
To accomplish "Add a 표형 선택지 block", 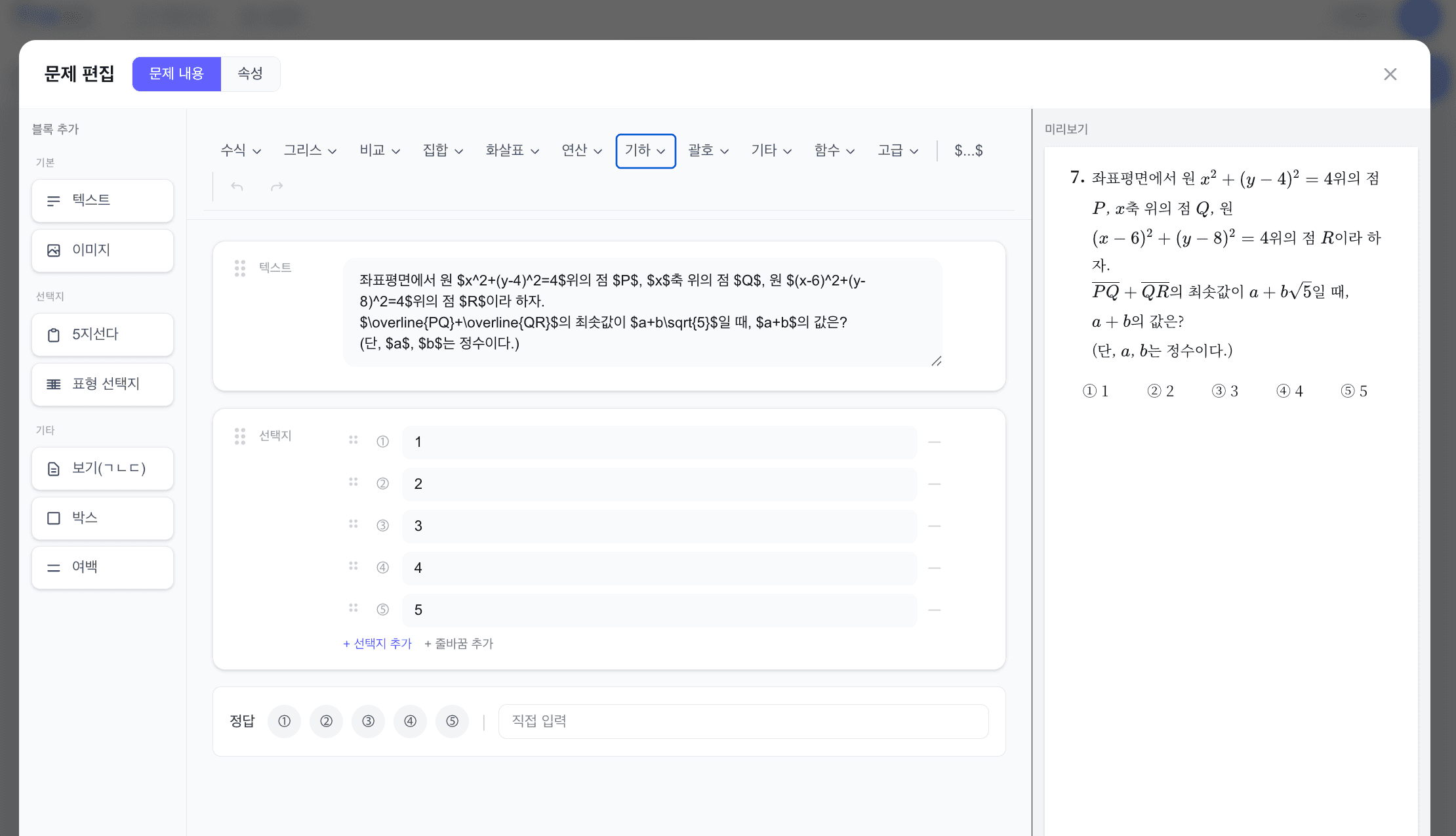I will (x=102, y=384).
